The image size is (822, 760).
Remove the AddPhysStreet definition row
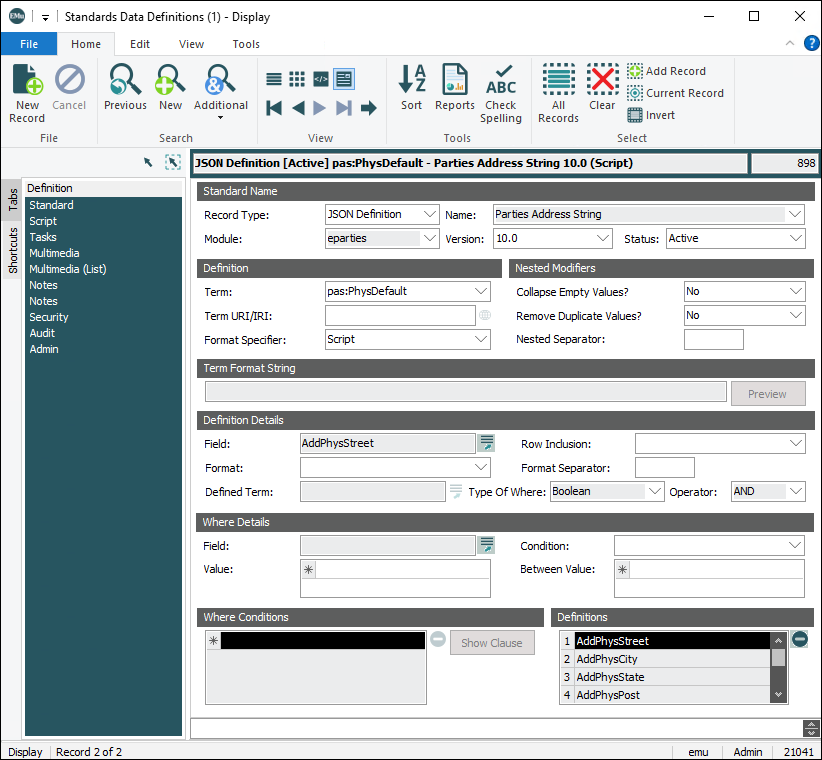coord(799,640)
